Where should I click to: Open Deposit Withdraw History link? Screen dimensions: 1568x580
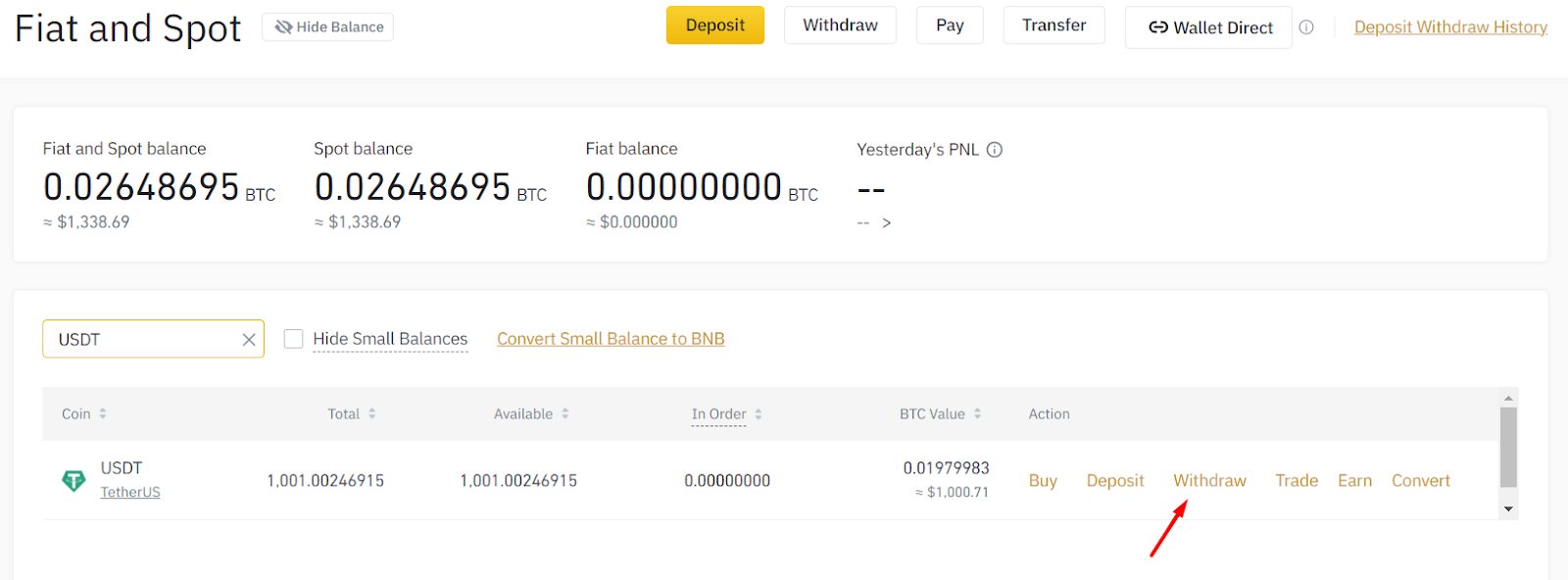tap(1450, 27)
